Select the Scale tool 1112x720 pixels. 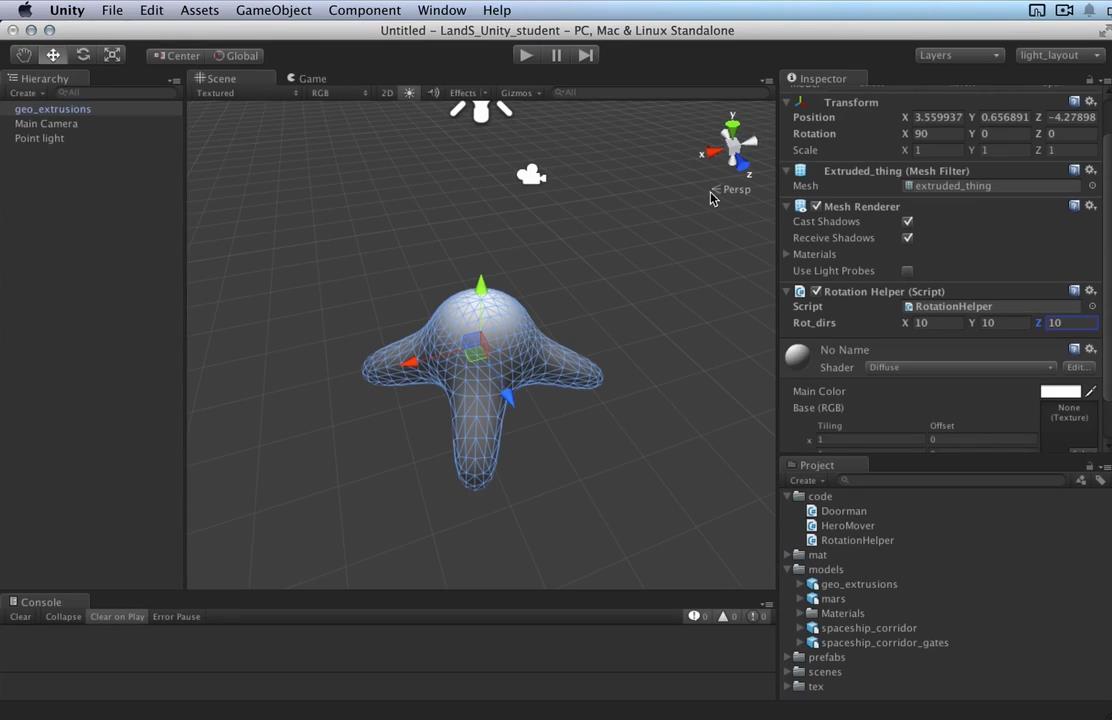pos(113,55)
